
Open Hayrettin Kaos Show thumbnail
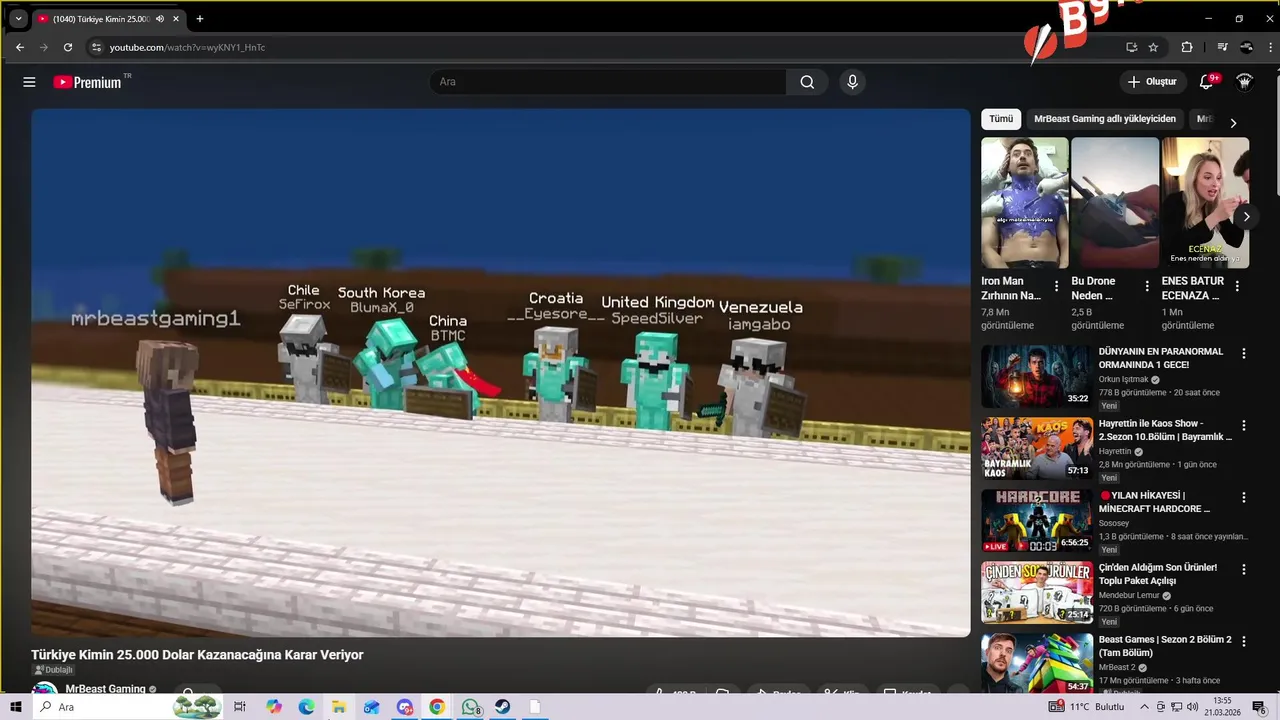point(1037,448)
